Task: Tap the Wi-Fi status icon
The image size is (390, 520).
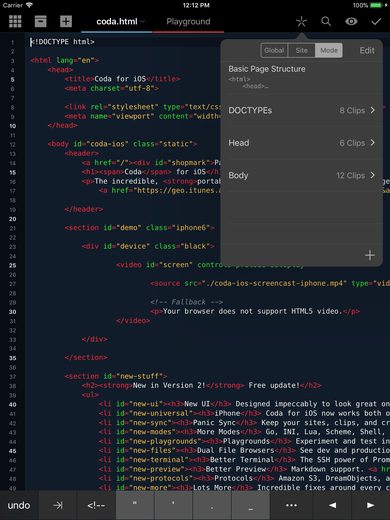Action: [29, 5]
